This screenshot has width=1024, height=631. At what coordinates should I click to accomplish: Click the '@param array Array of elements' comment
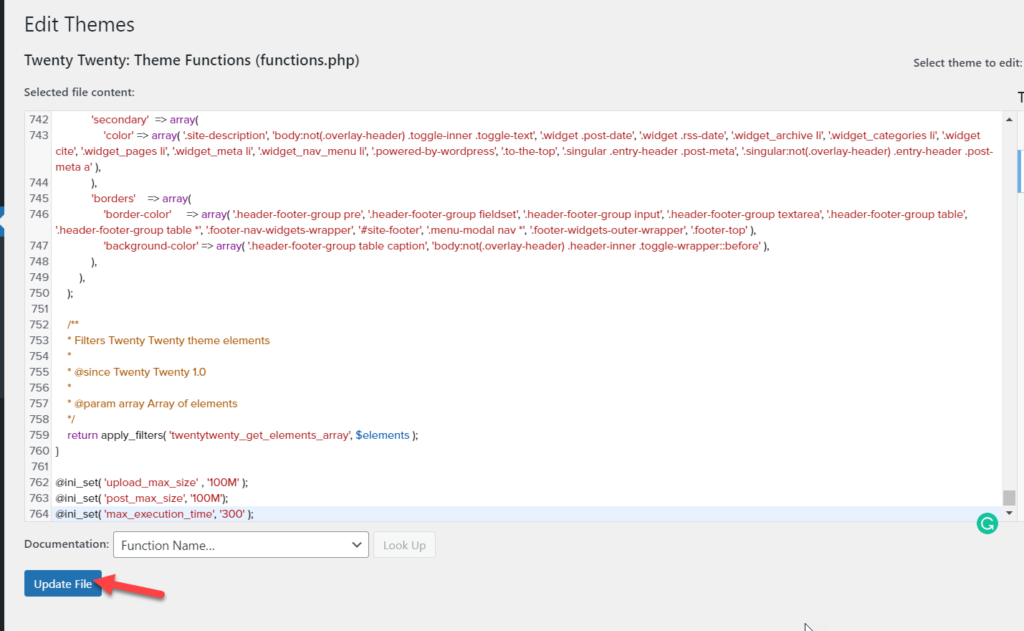coord(152,404)
